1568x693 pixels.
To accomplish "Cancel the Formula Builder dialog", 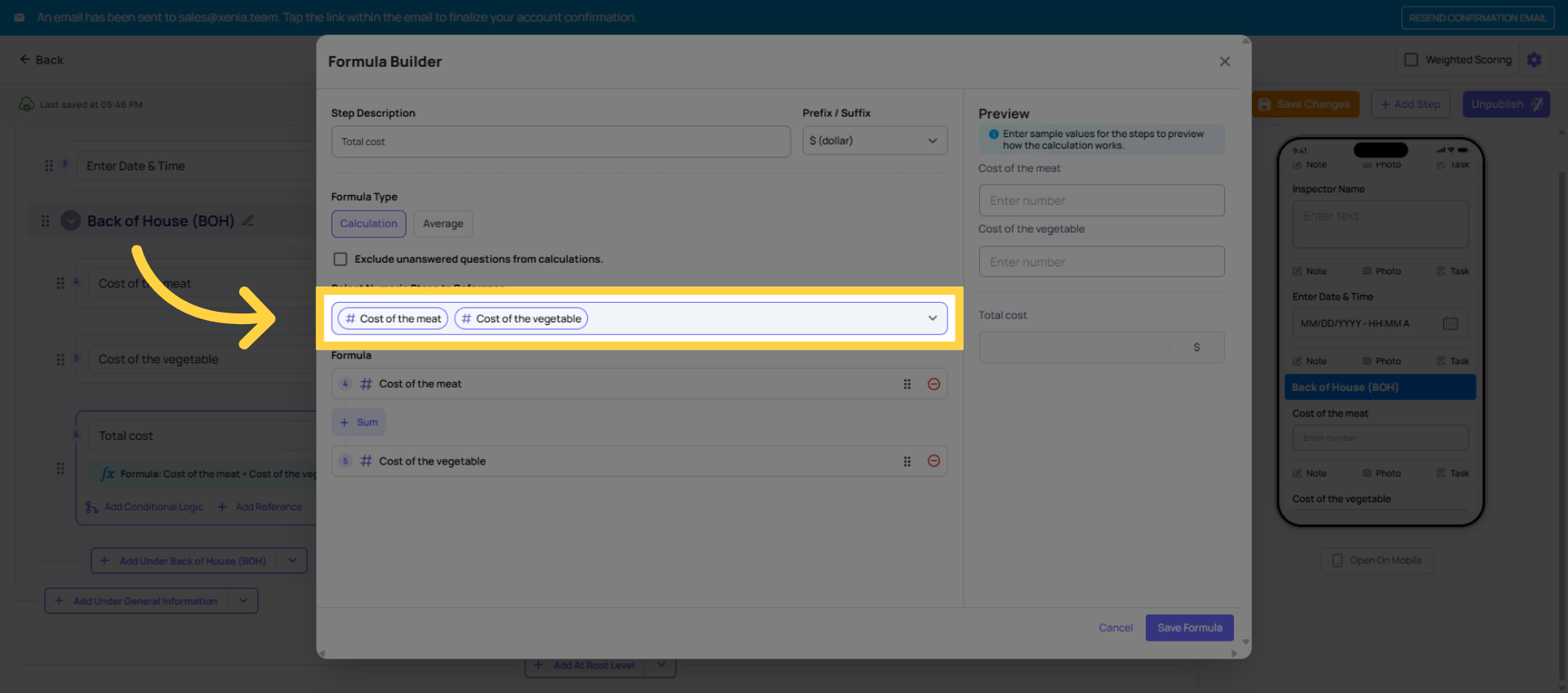I will pos(1116,628).
